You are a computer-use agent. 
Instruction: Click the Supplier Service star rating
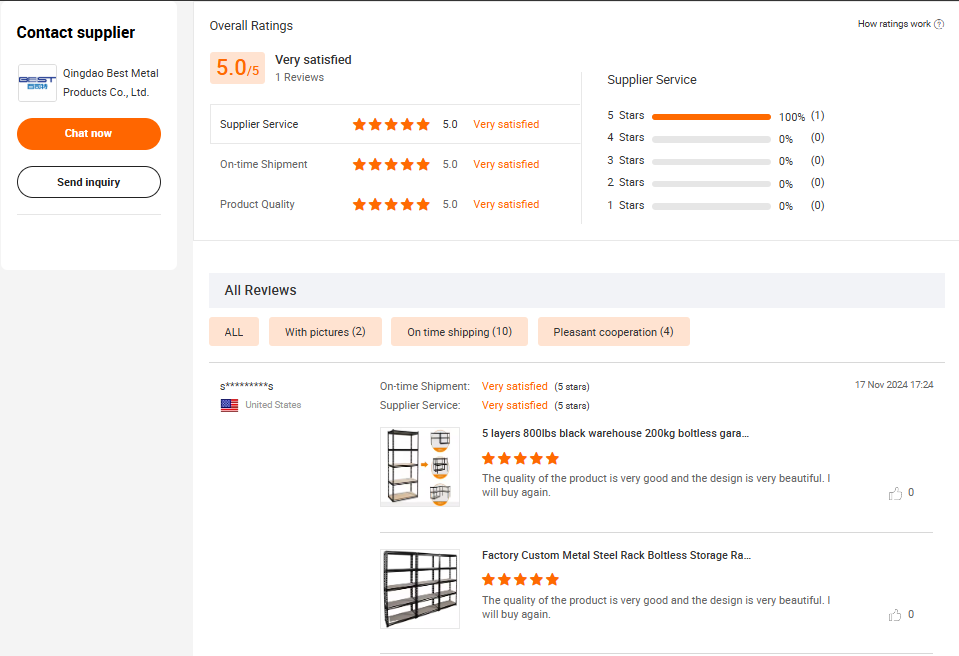coord(391,125)
